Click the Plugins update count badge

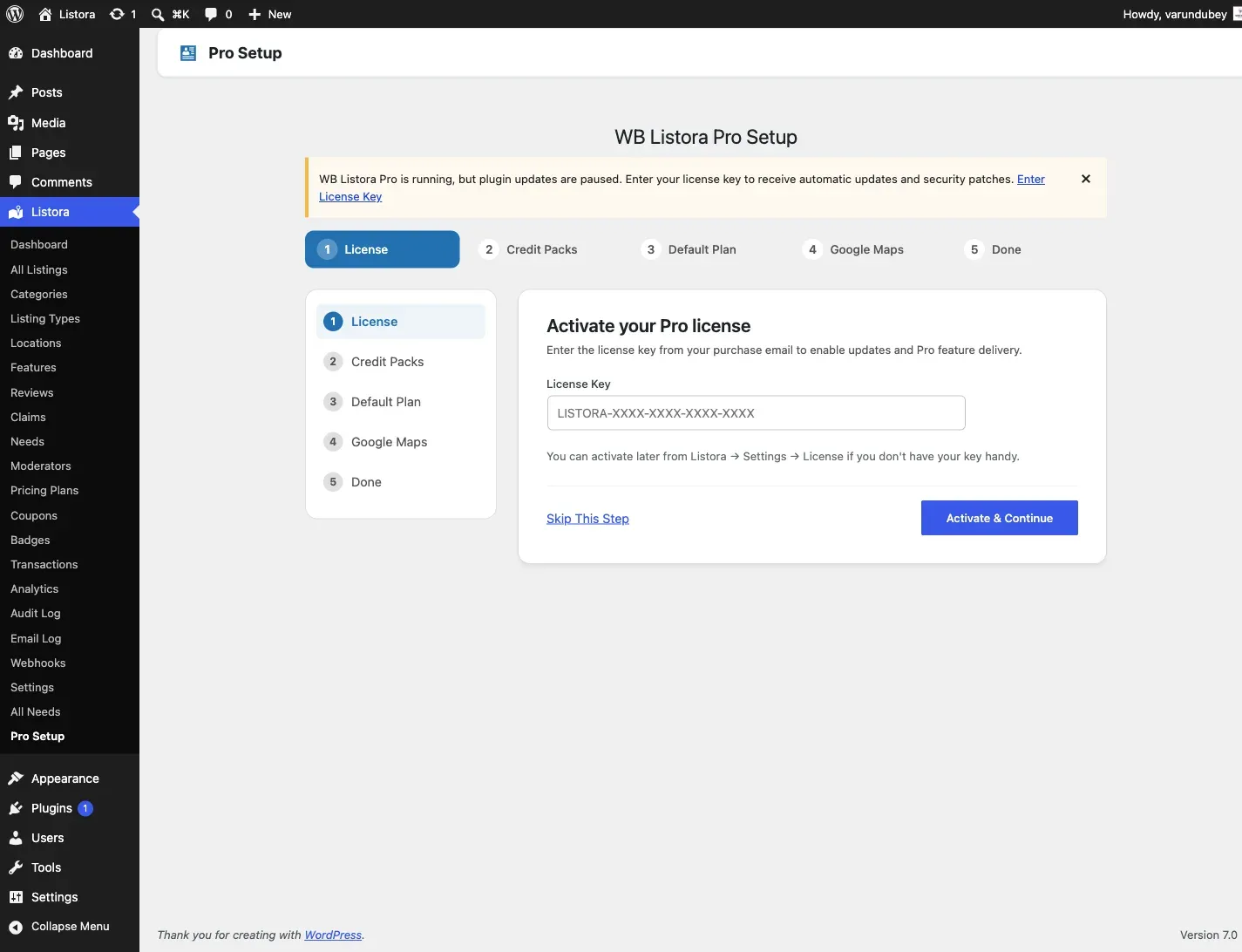(x=85, y=808)
